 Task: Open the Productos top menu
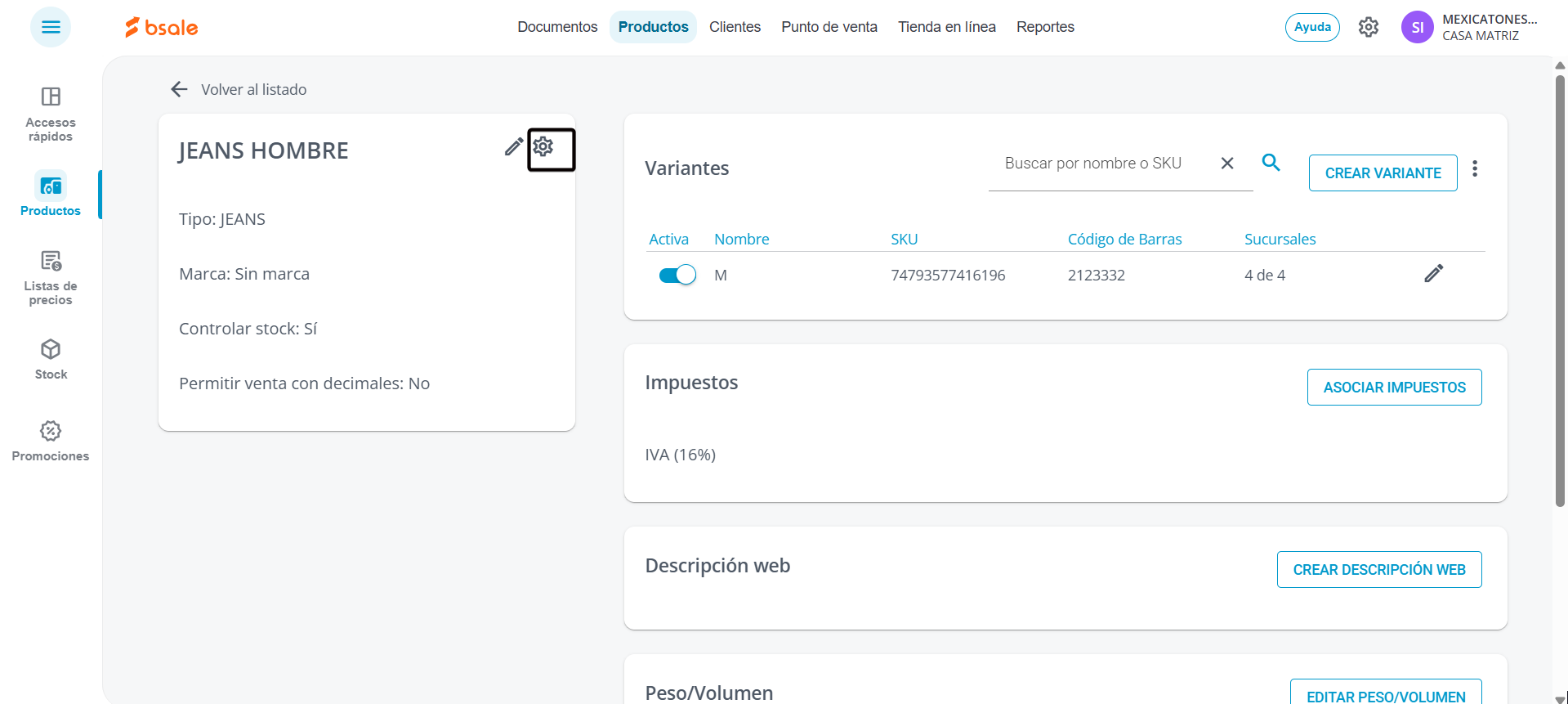[x=653, y=27]
